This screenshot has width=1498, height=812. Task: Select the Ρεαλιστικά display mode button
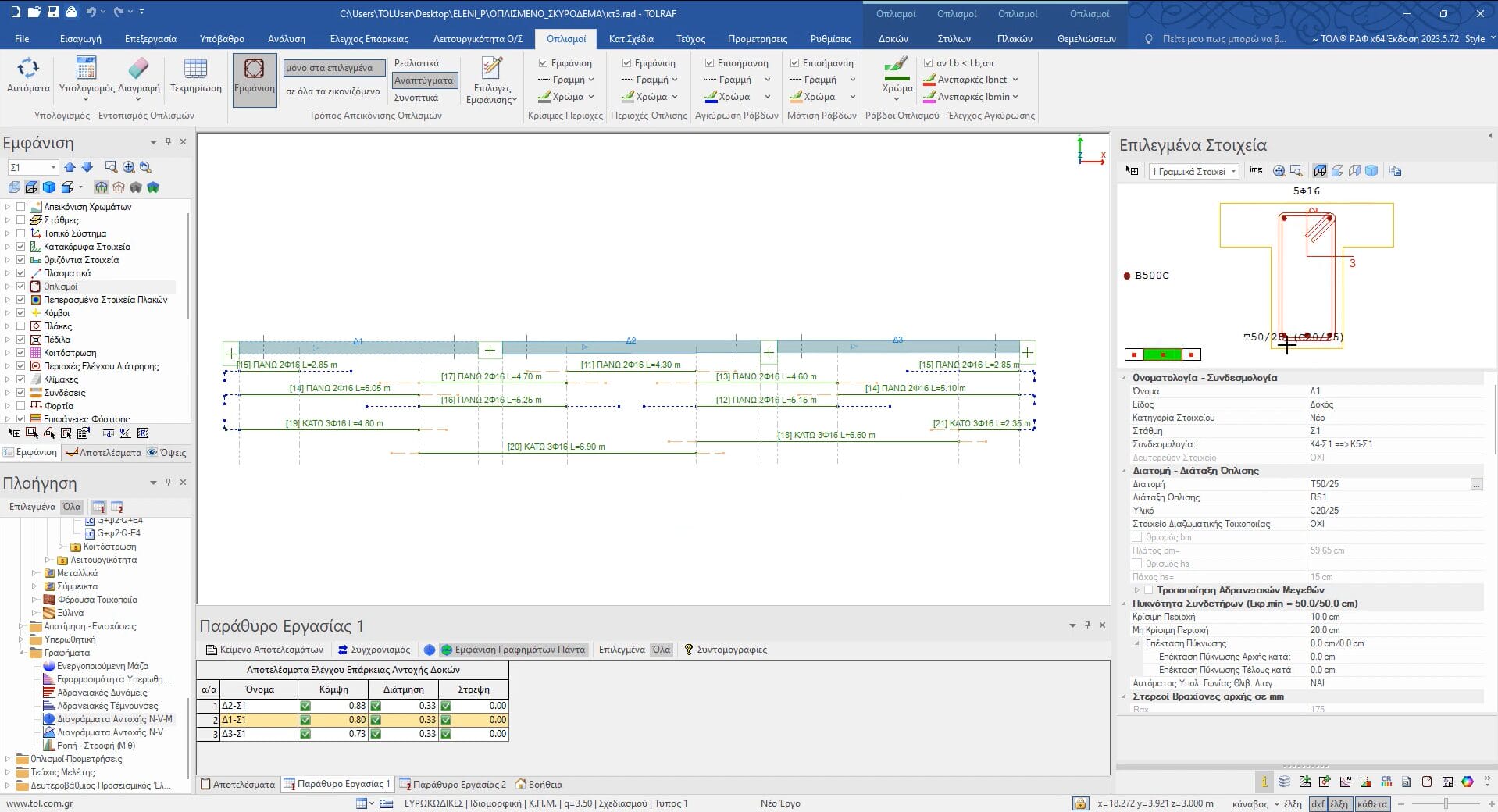[x=416, y=63]
